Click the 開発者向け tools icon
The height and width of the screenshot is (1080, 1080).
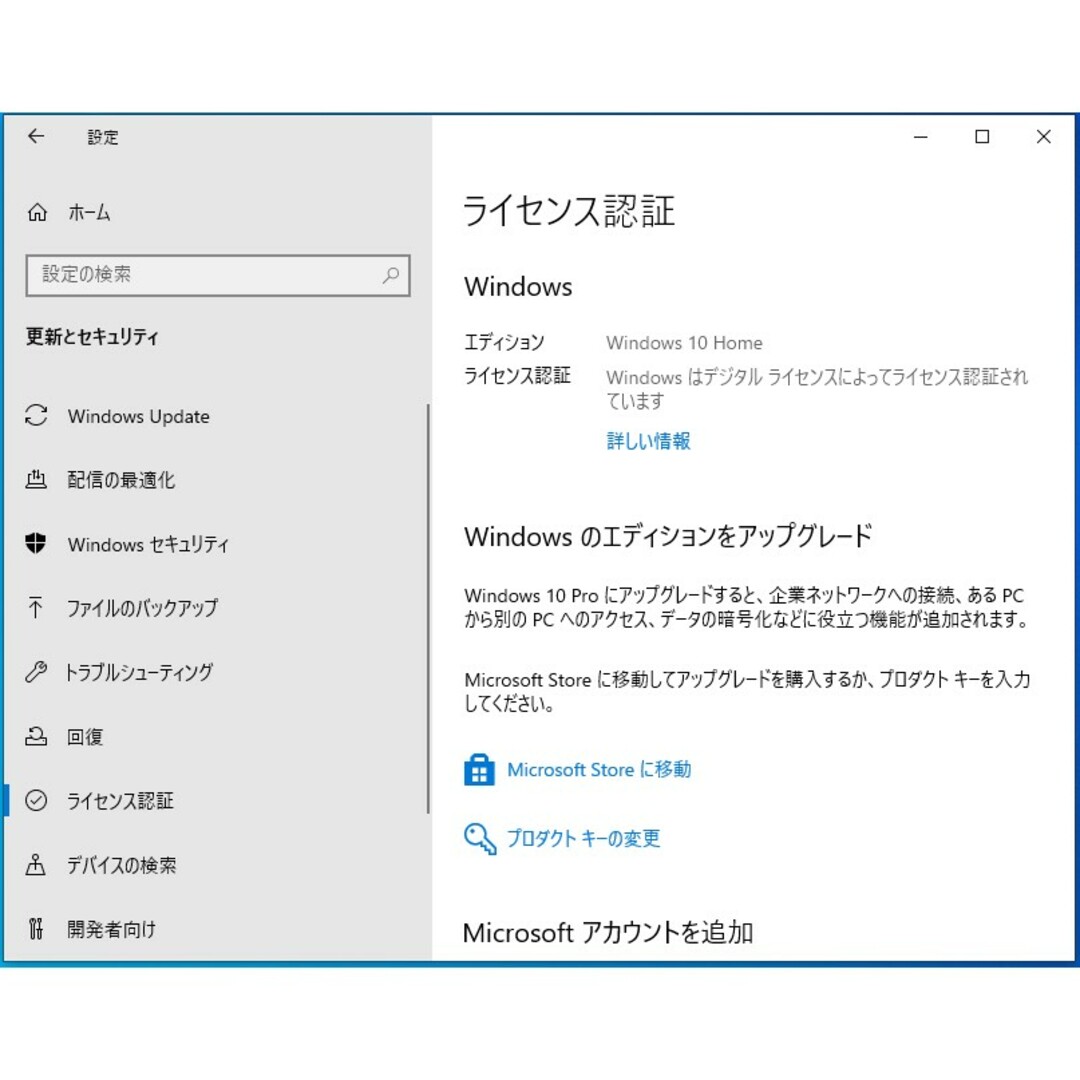click(36, 928)
